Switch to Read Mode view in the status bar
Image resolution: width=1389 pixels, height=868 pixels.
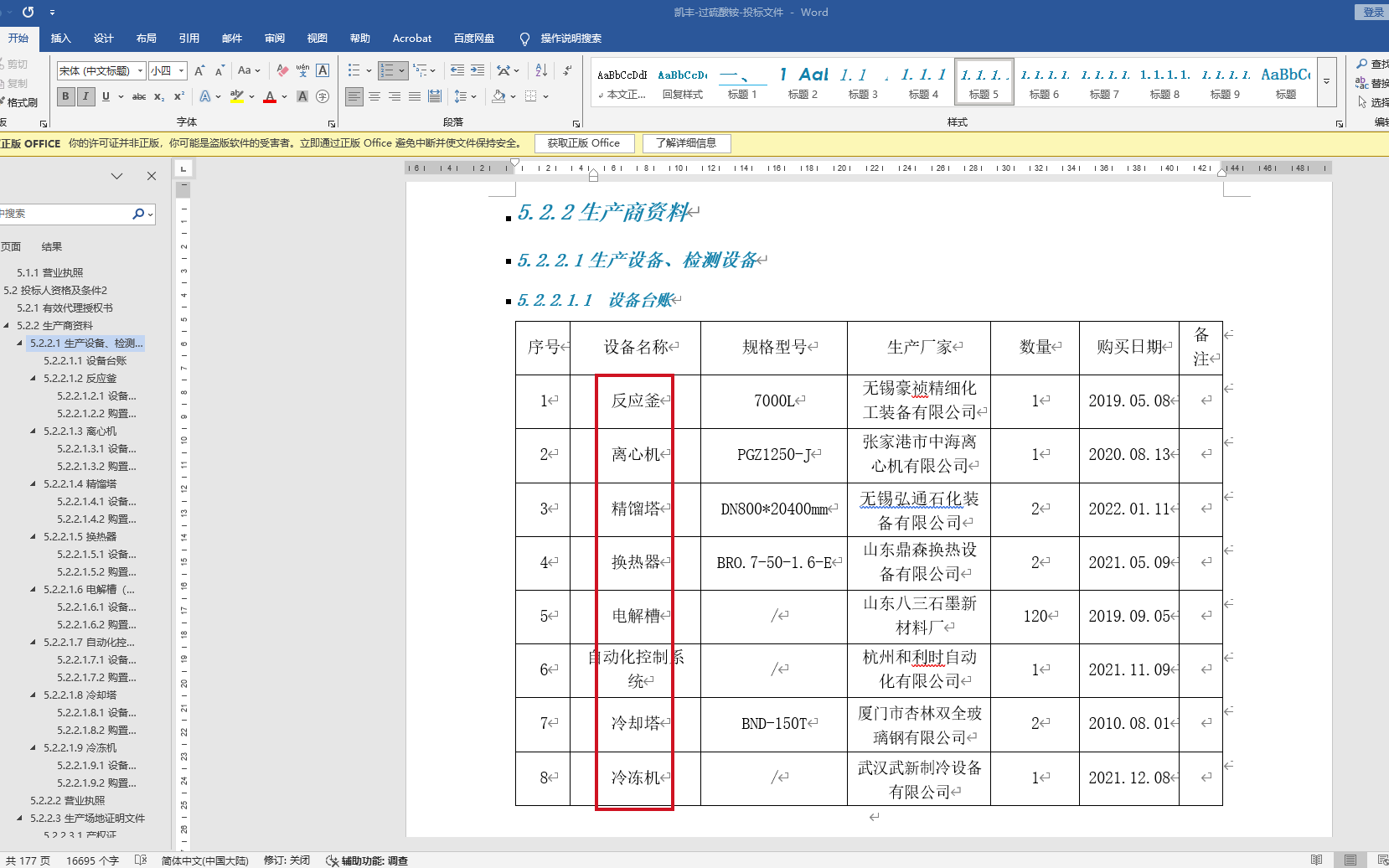pos(1317,860)
